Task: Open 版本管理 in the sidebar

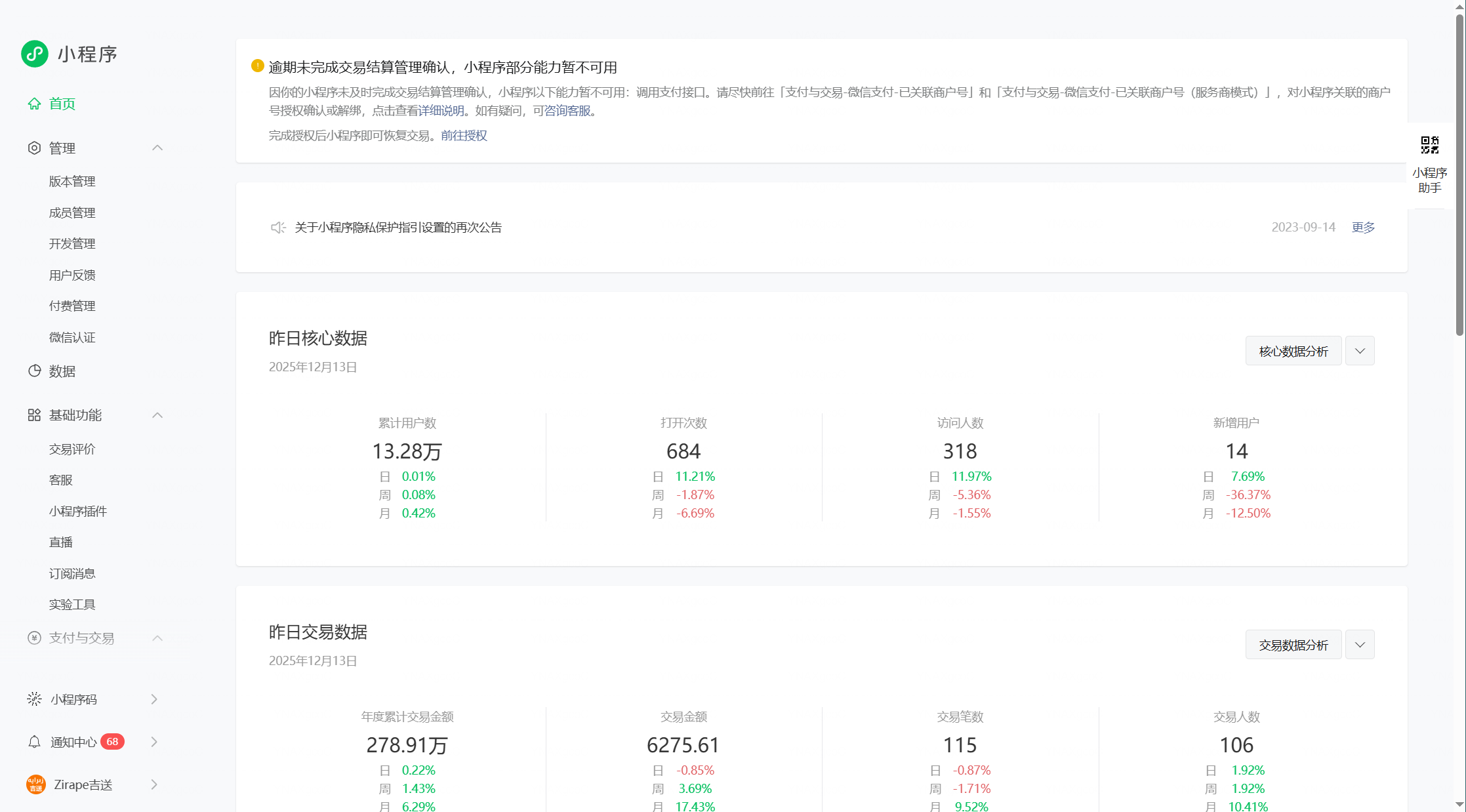Action: coord(72,182)
